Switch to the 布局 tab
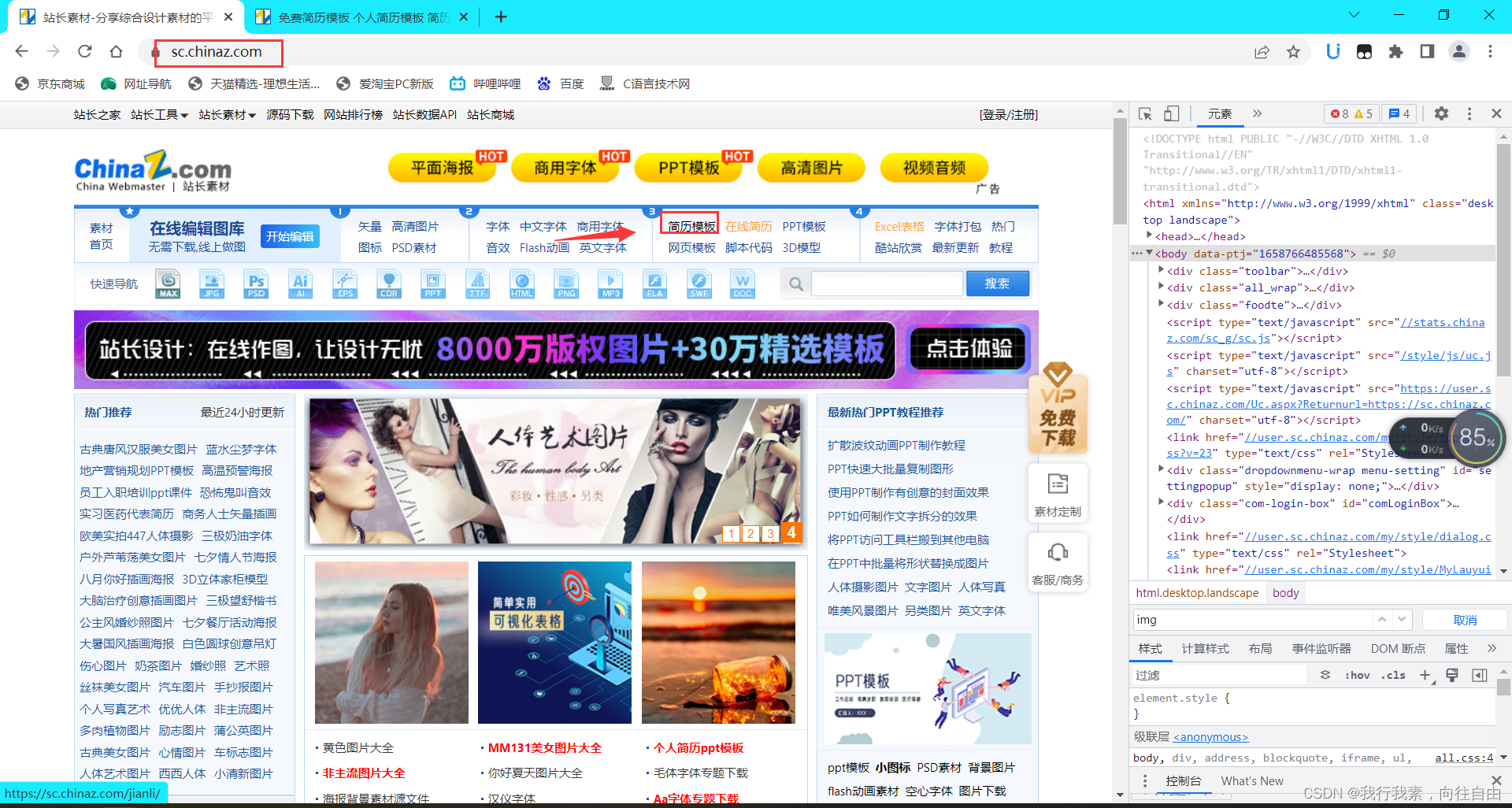The height and width of the screenshot is (808, 1512). (1260, 648)
